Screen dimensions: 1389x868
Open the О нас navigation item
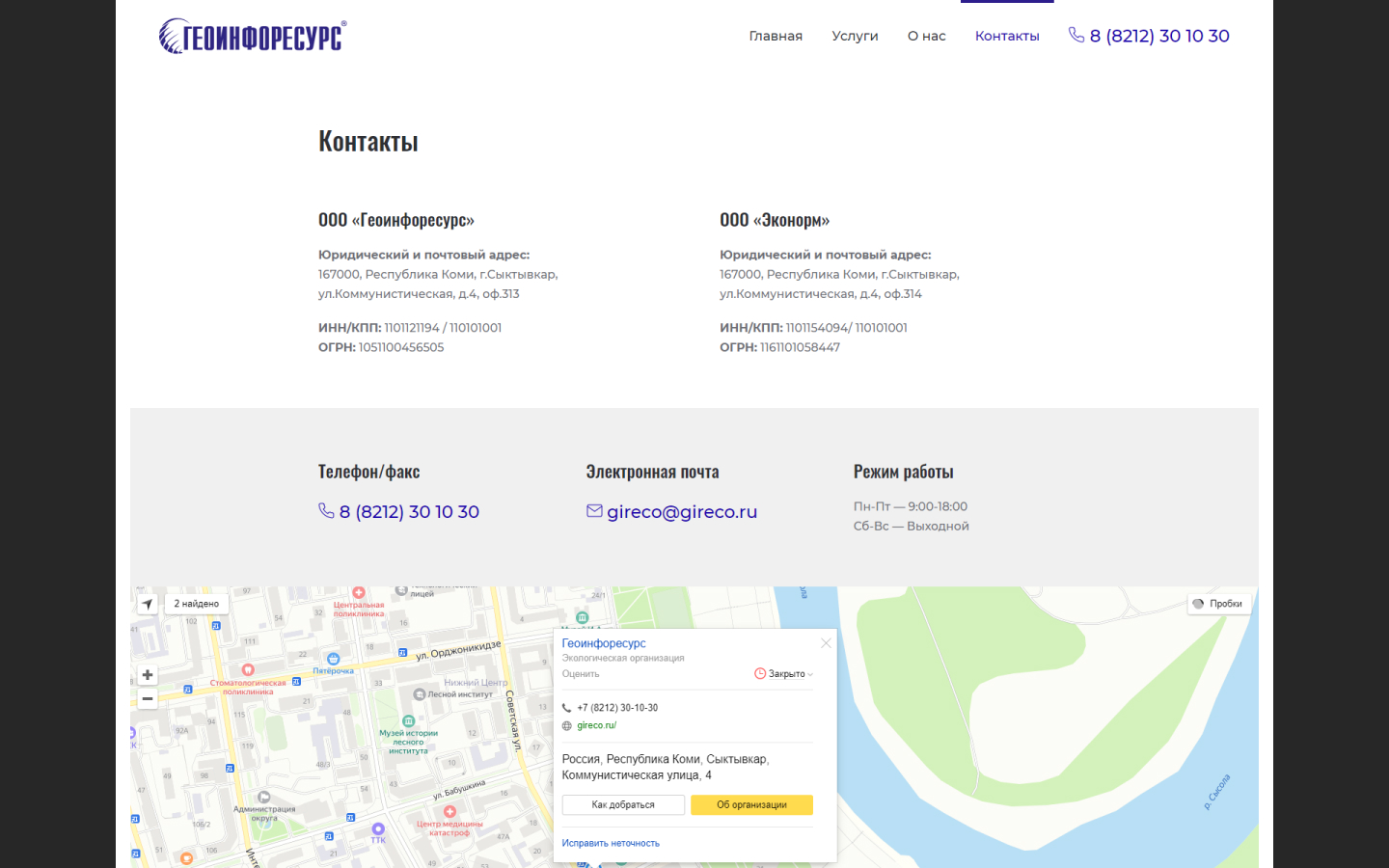tap(926, 36)
